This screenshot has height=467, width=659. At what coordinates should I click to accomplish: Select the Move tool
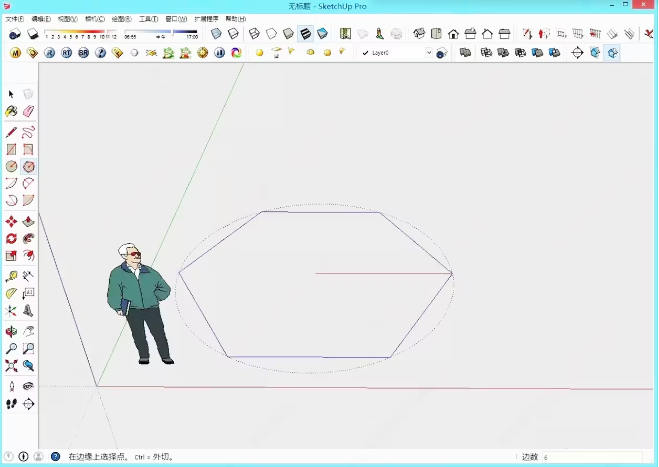(x=11, y=222)
